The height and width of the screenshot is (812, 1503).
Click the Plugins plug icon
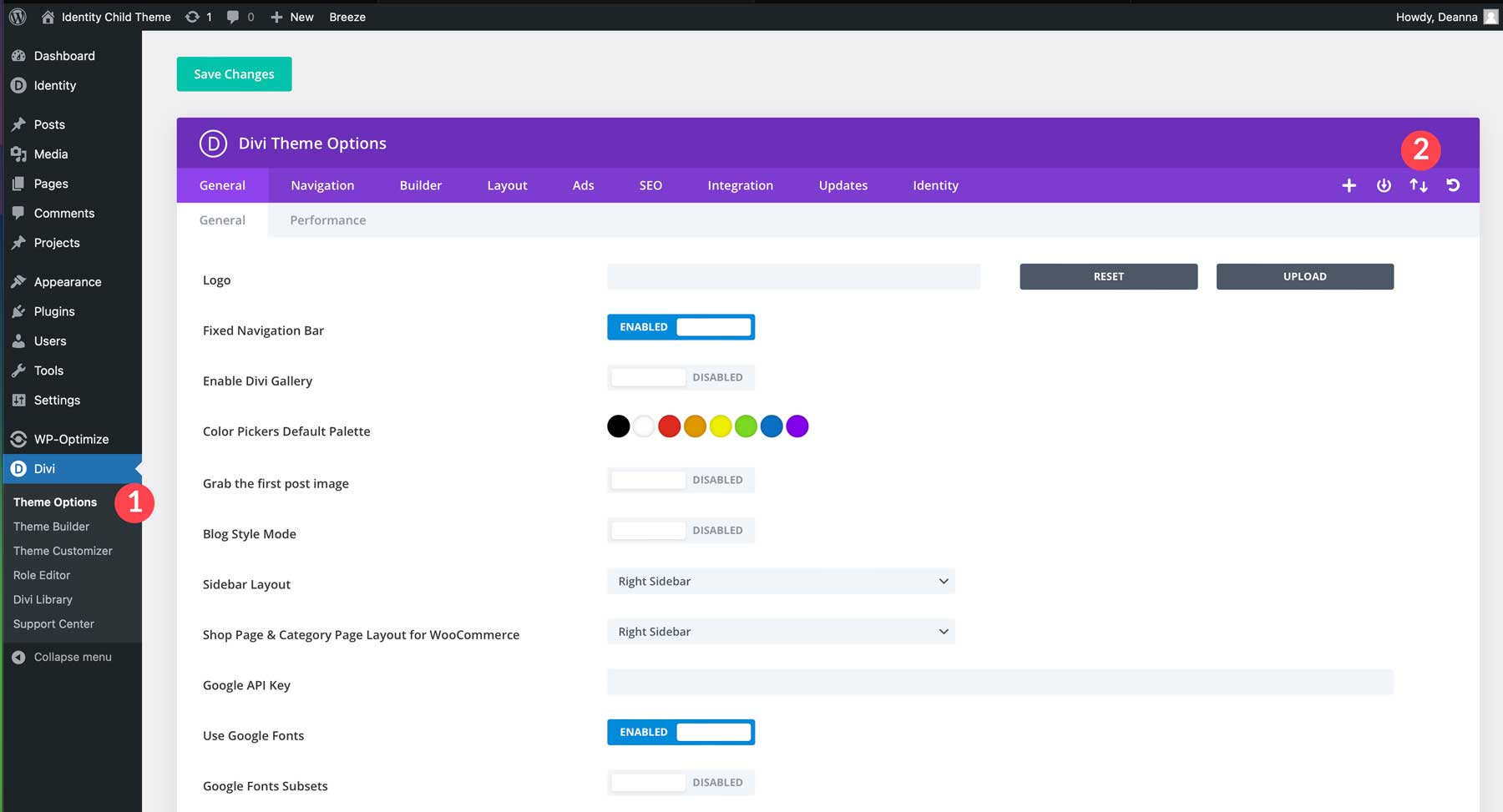click(18, 311)
